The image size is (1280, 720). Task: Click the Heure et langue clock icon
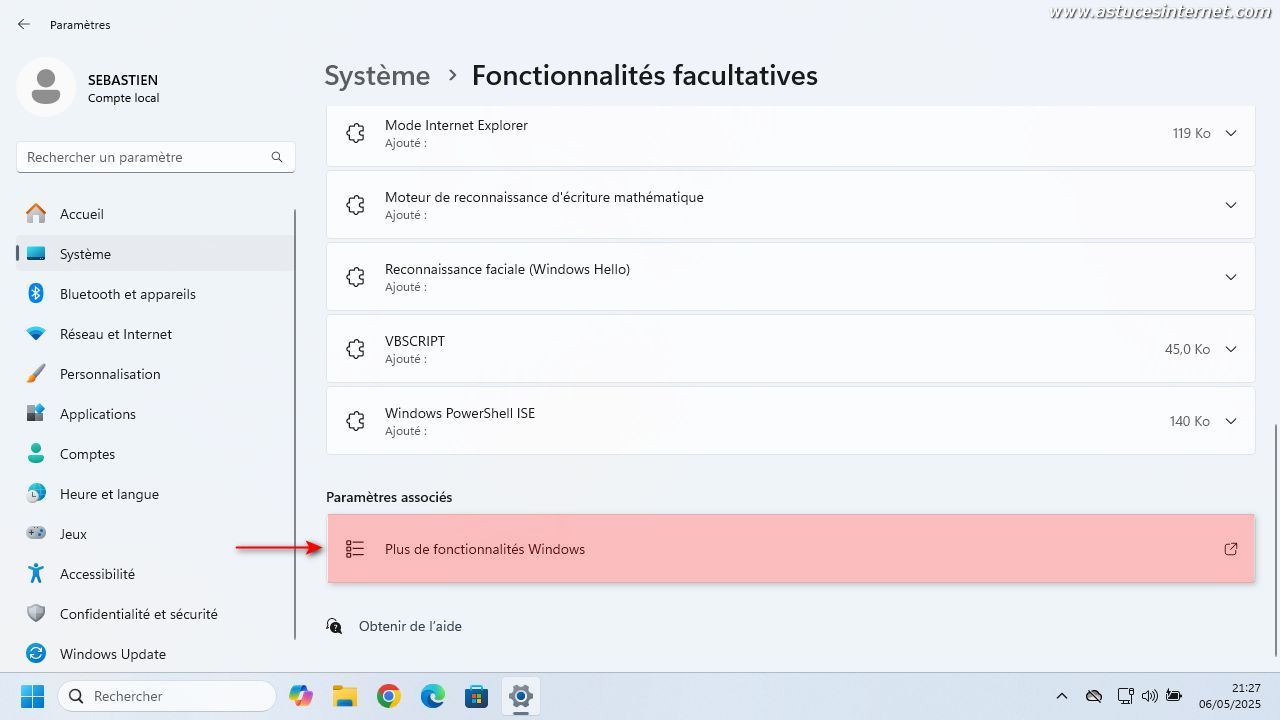pos(36,494)
